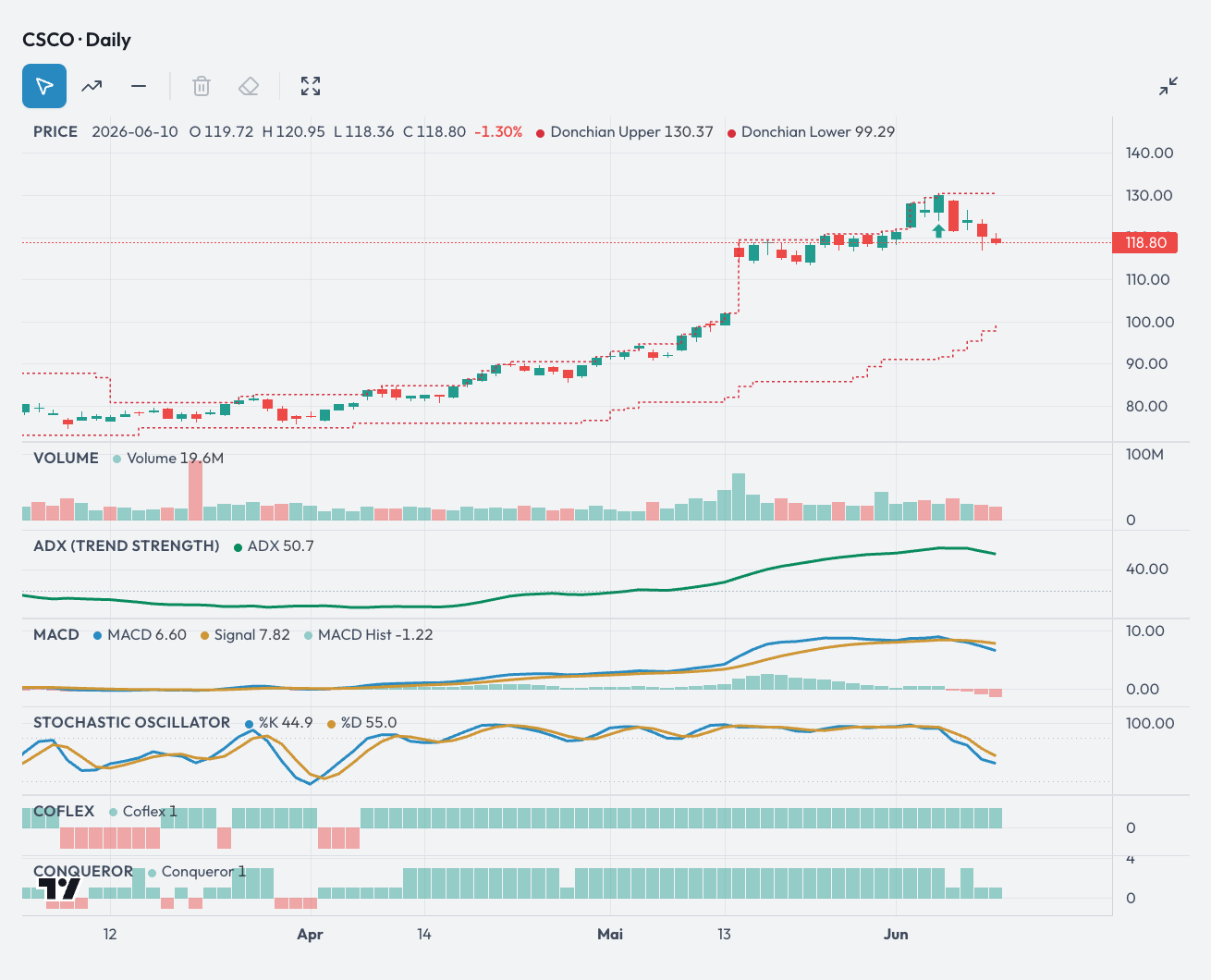Viewport: 1211px width, 980px height.
Task: Click the Signal 7.82 legend value
Action: (251, 634)
